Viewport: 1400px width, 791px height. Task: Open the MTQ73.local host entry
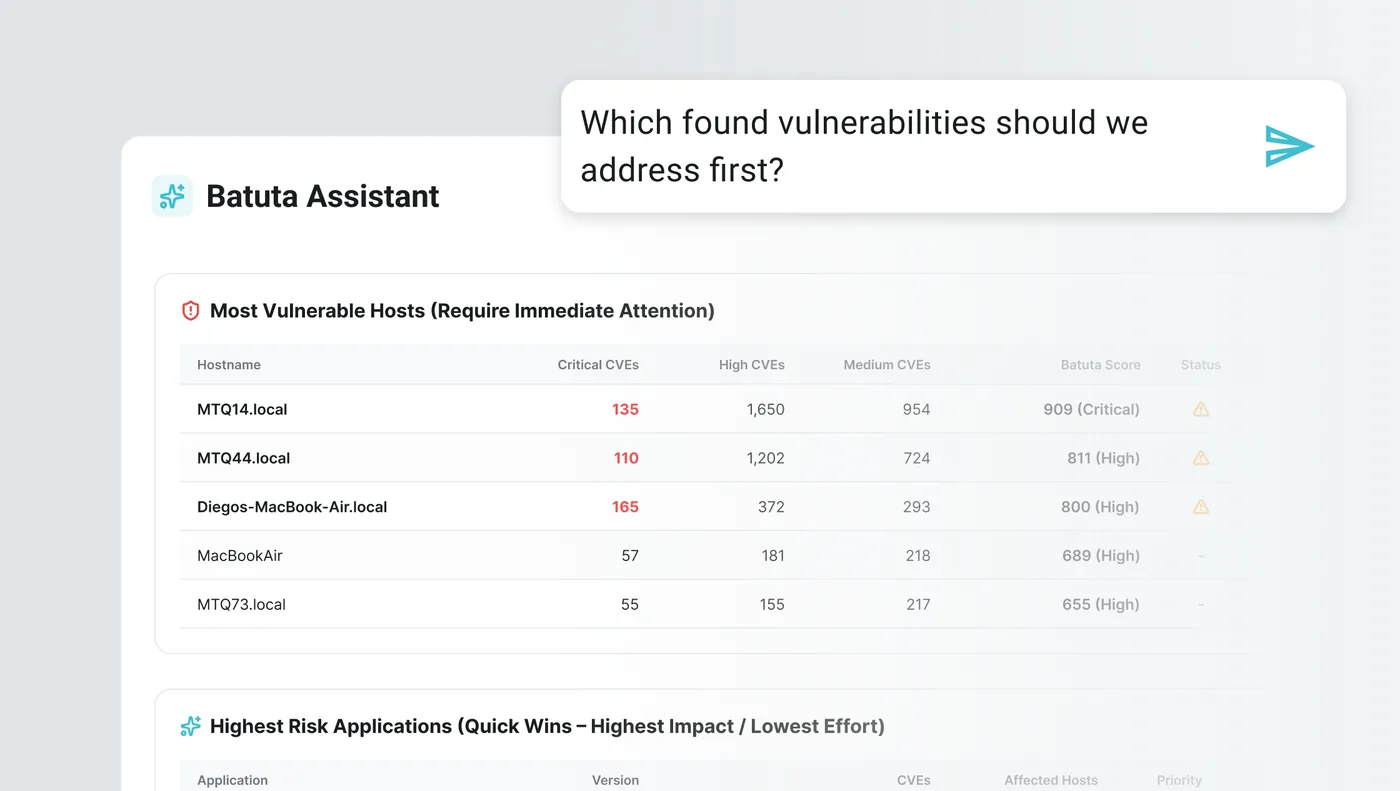coord(706,604)
